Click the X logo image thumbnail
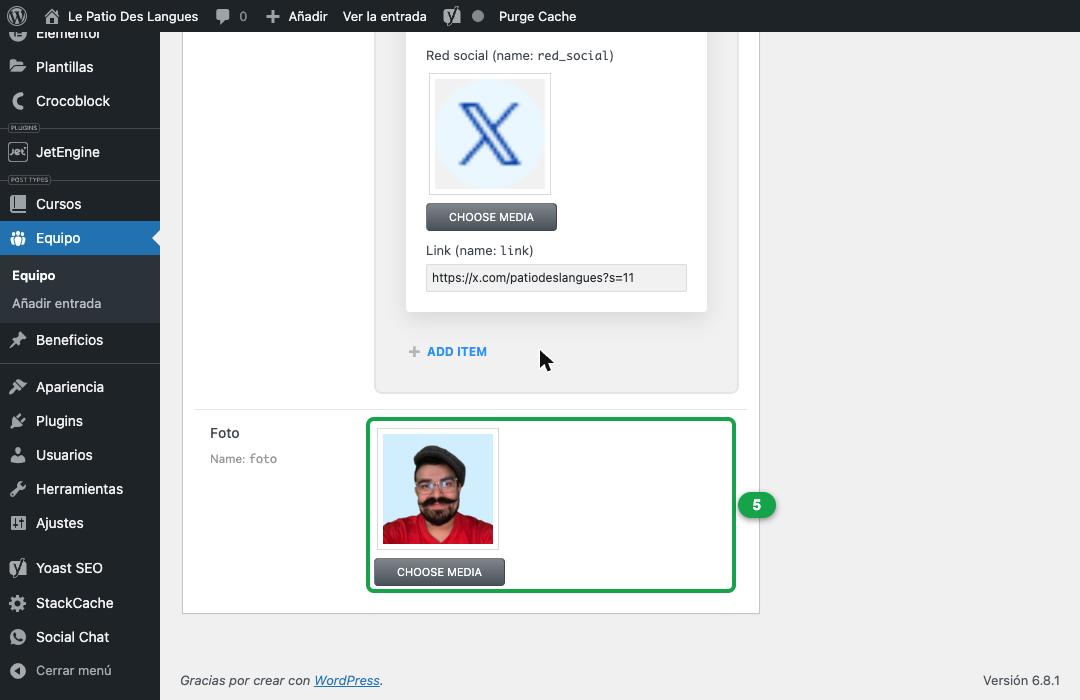The width and height of the screenshot is (1080, 700). (x=490, y=134)
